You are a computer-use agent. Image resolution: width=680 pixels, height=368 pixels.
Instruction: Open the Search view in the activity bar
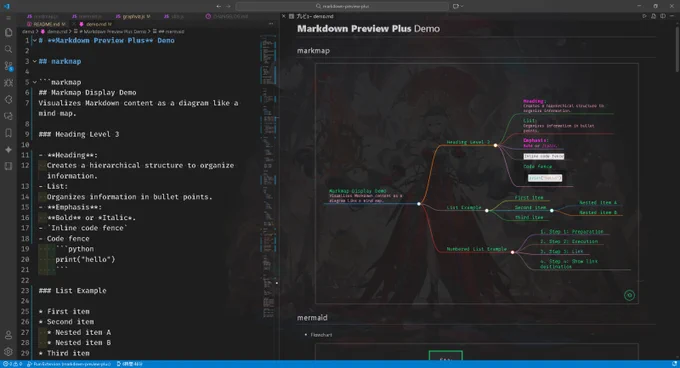(x=8, y=49)
